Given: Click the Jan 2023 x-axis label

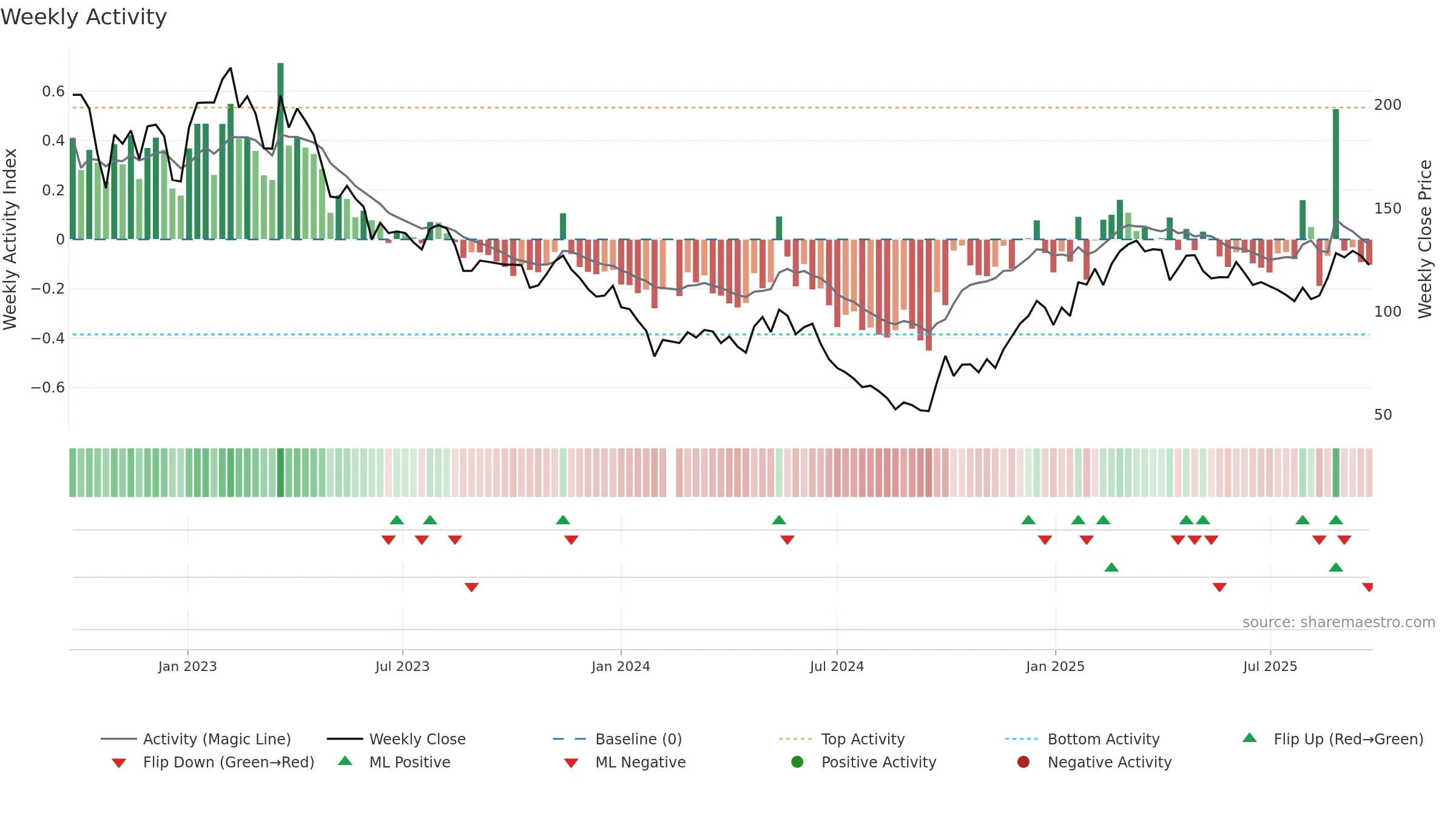Looking at the screenshot, I should coord(187,666).
